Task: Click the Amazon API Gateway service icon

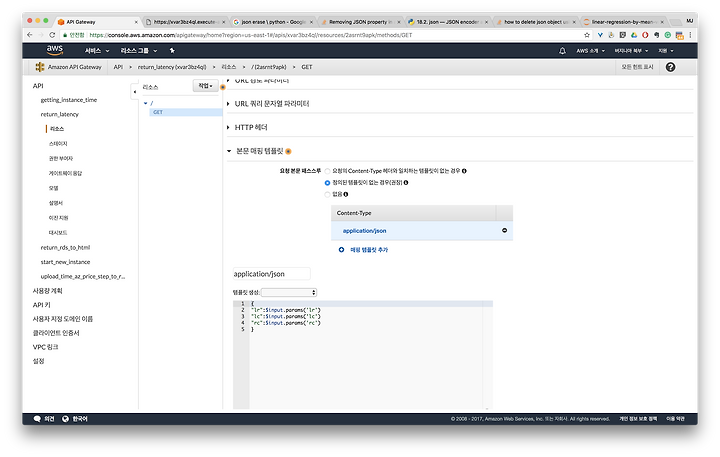Action: tap(40, 67)
